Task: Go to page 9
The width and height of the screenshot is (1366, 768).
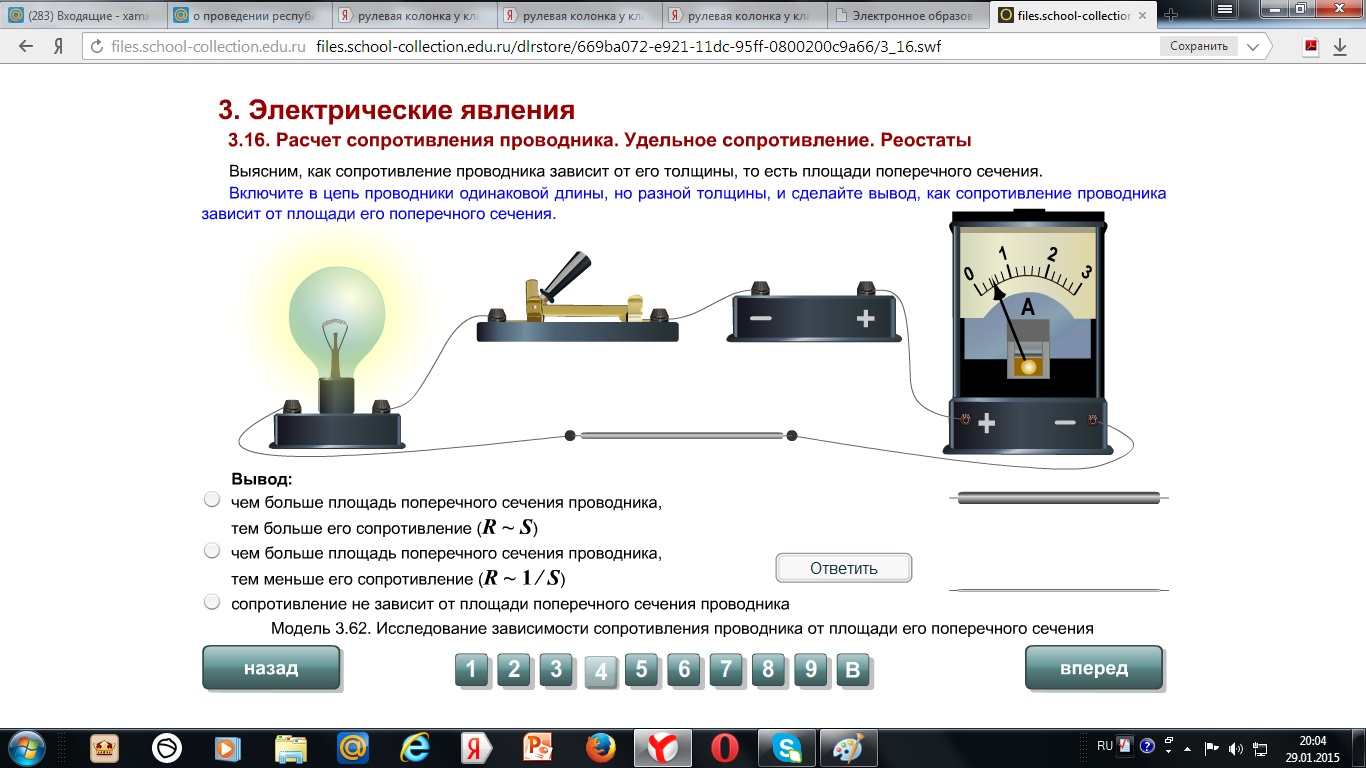Action: pos(810,669)
